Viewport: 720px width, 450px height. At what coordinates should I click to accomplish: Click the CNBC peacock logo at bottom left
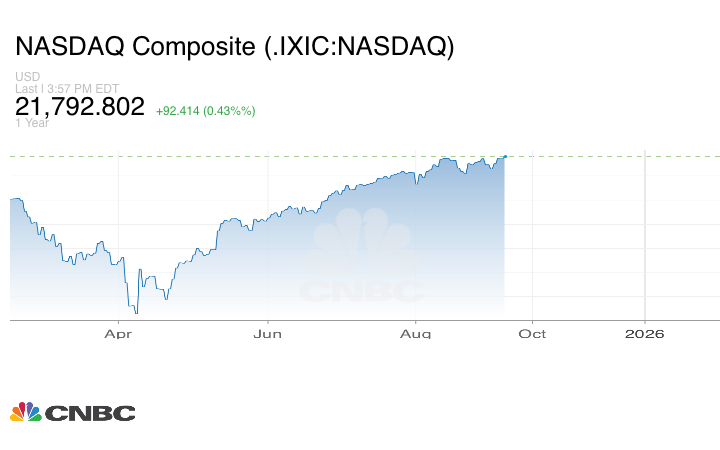25,412
